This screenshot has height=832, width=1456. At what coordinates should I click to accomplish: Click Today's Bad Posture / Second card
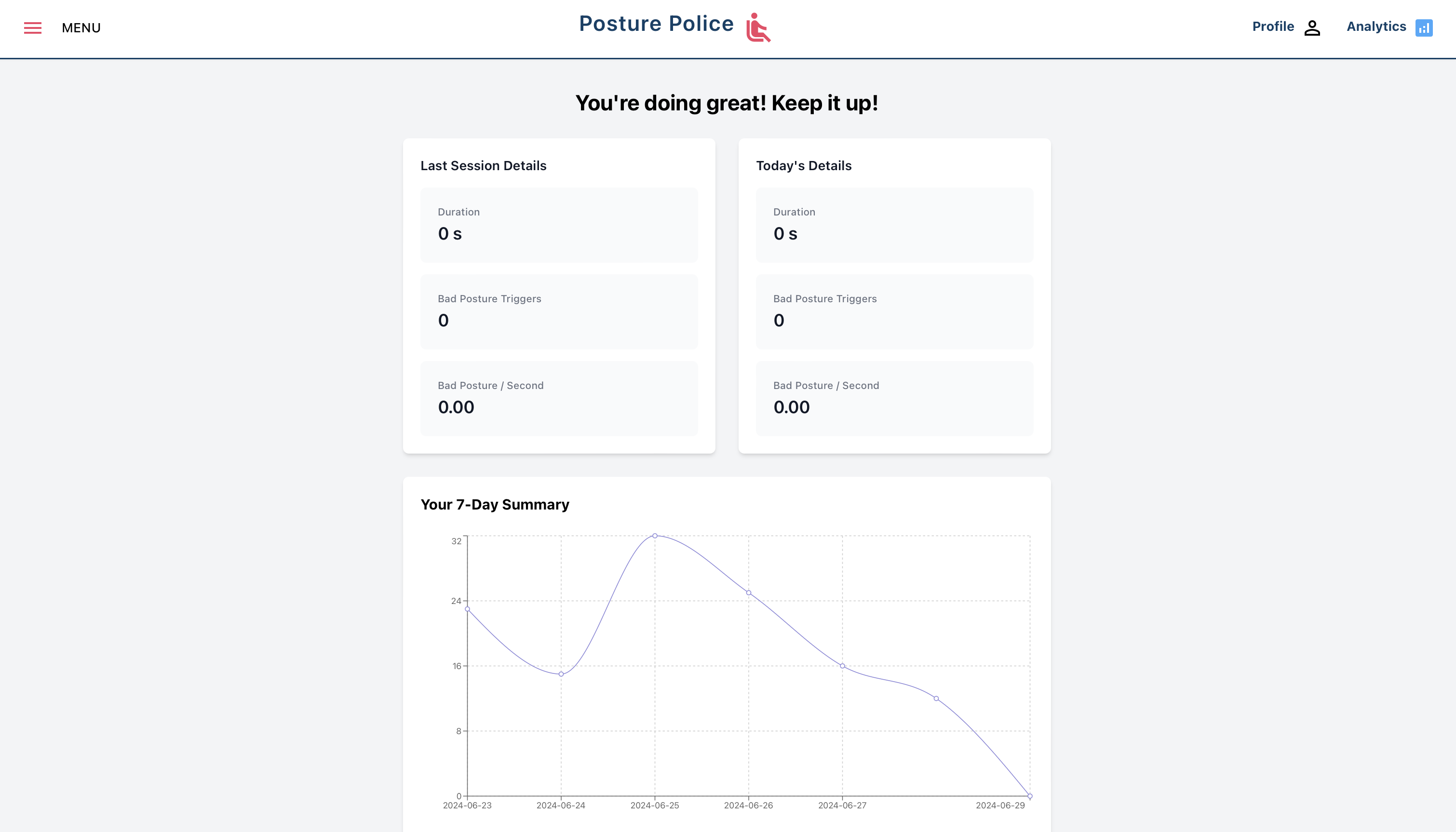[894, 399]
